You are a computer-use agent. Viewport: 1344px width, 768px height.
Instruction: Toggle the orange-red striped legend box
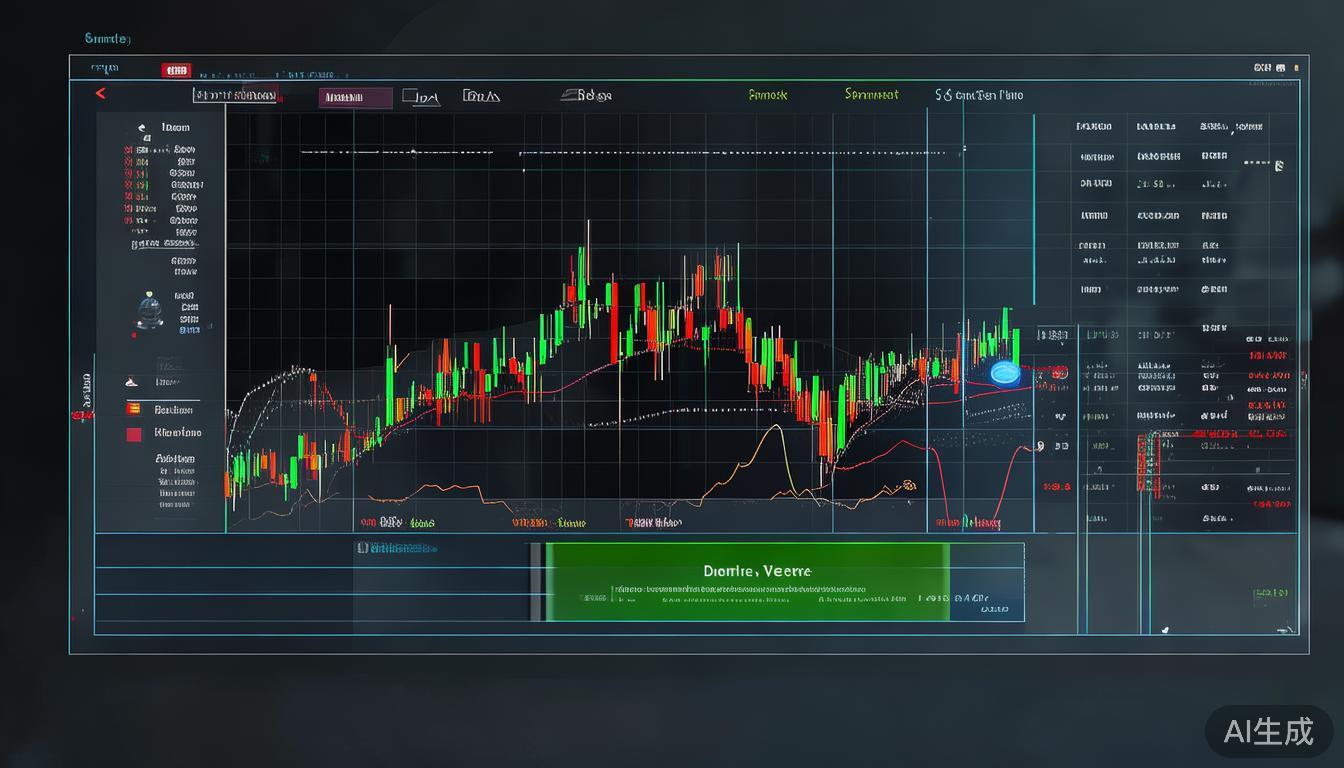[x=133, y=409]
